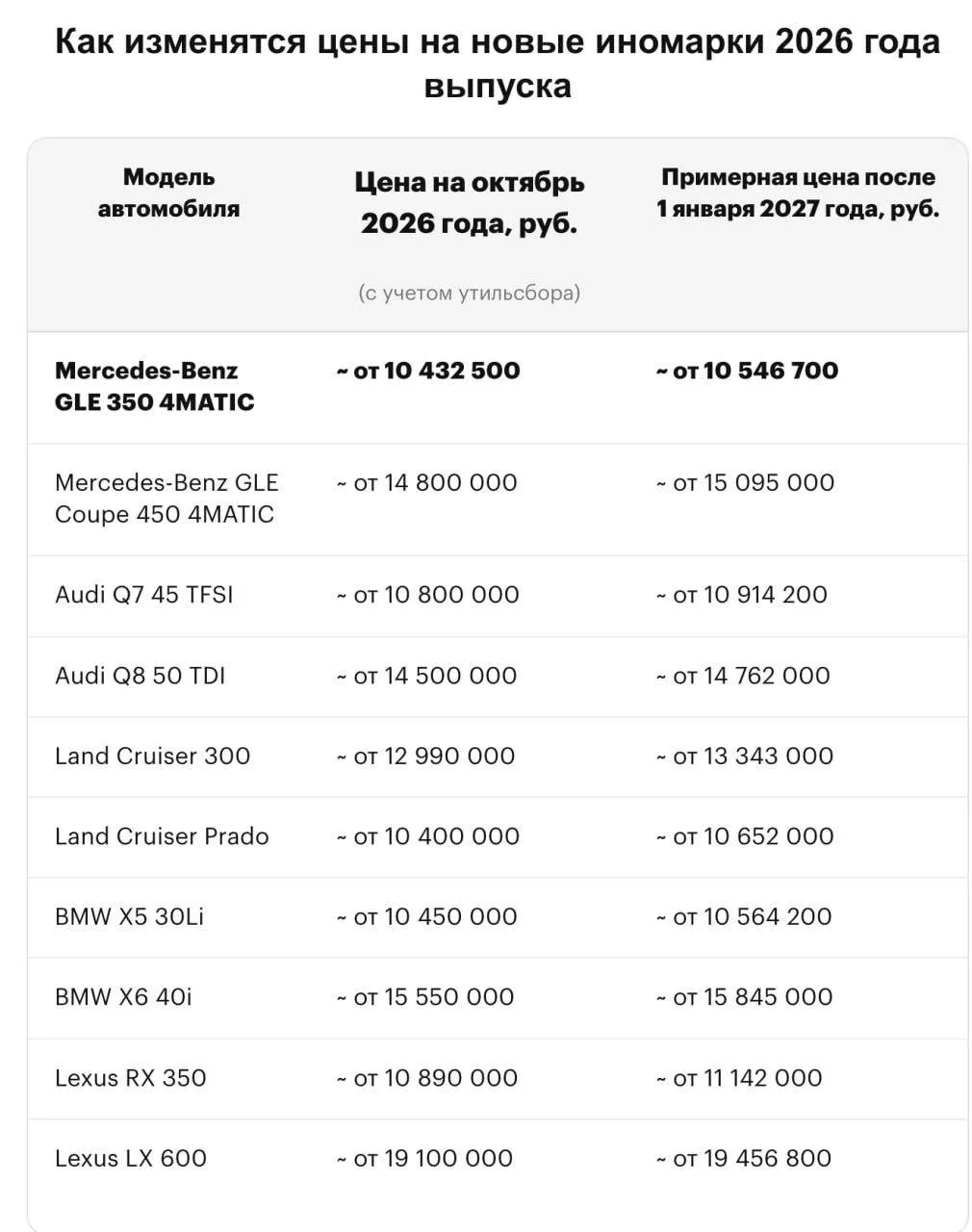Select the 14 762 000 price cell
The width and height of the screenshot is (972, 1232).
pos(743,676)
